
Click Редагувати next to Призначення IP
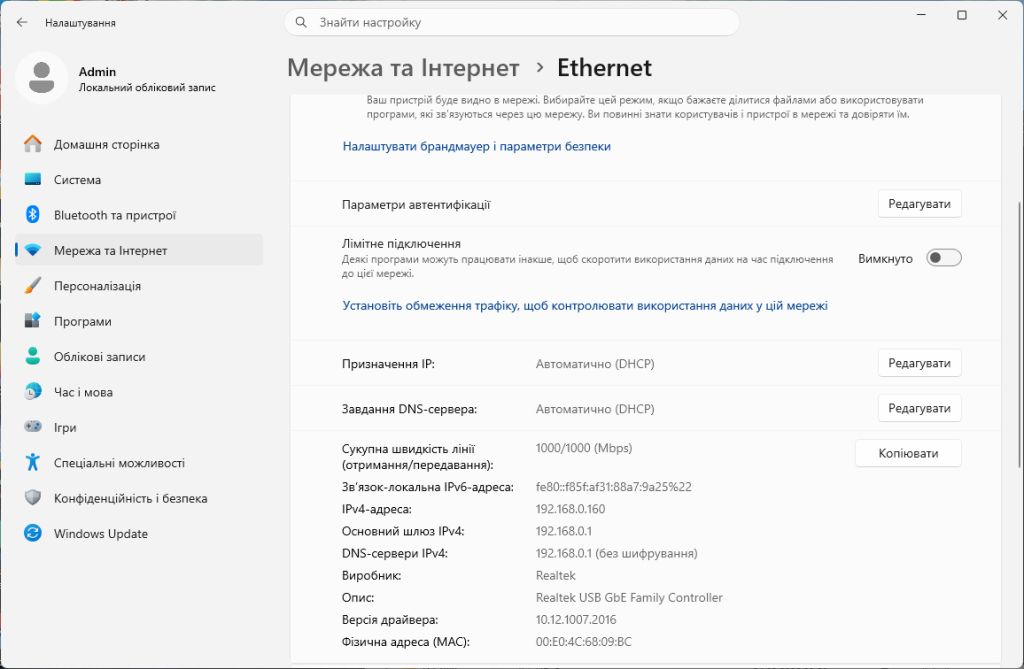pyautogui.click(x=920, y=363)
